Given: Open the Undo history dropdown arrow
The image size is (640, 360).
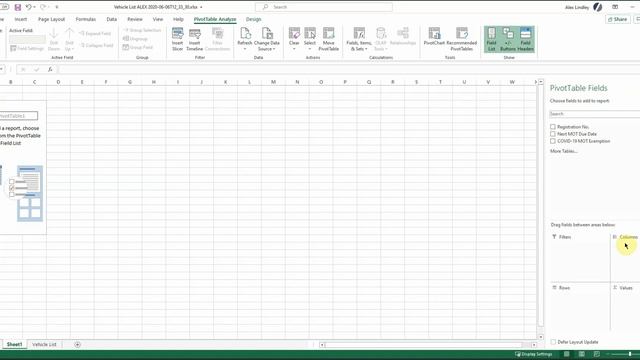Looking at the screenshot, I should pyautogui.click(x=34, y=7).
